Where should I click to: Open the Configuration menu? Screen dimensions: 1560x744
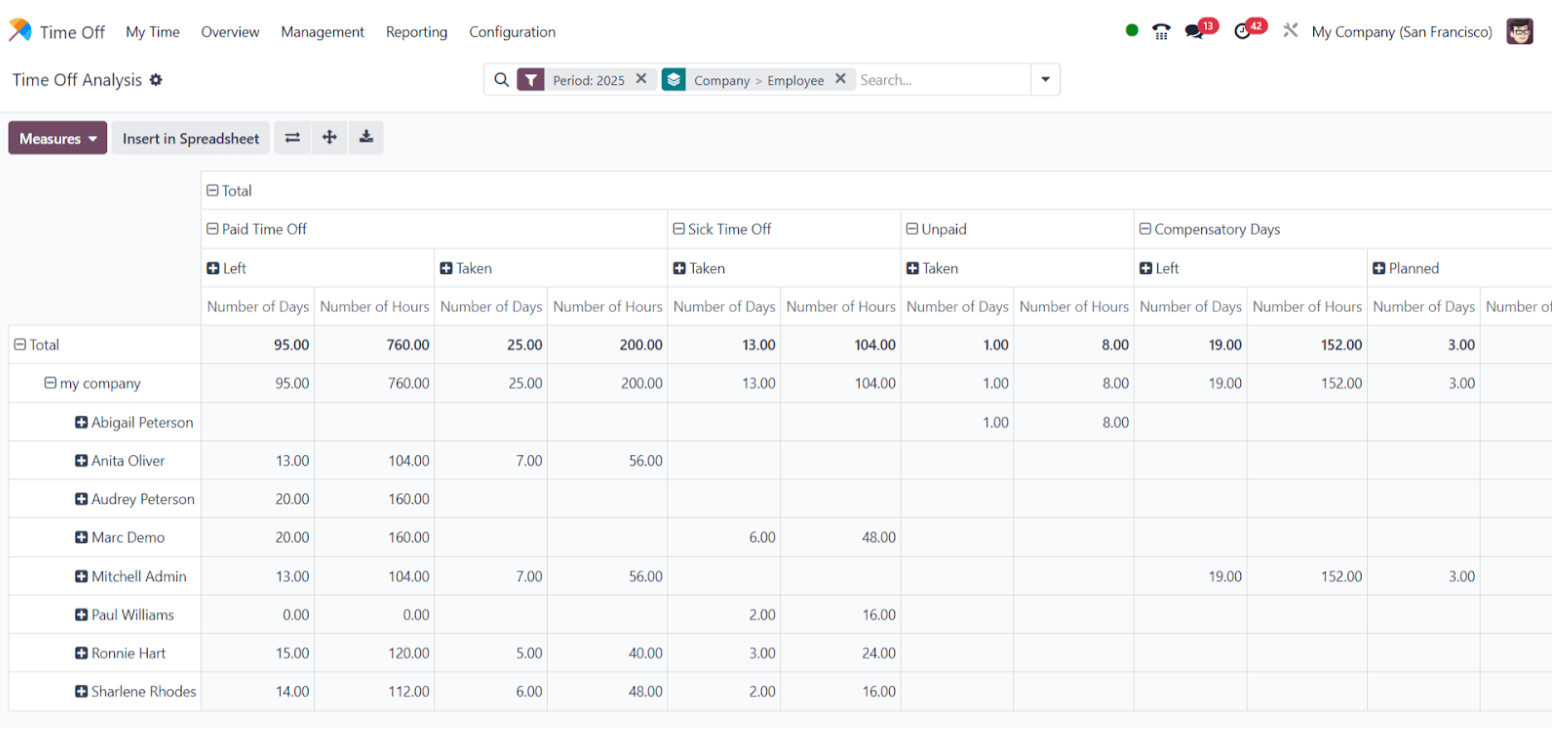[x=512, y=32]
